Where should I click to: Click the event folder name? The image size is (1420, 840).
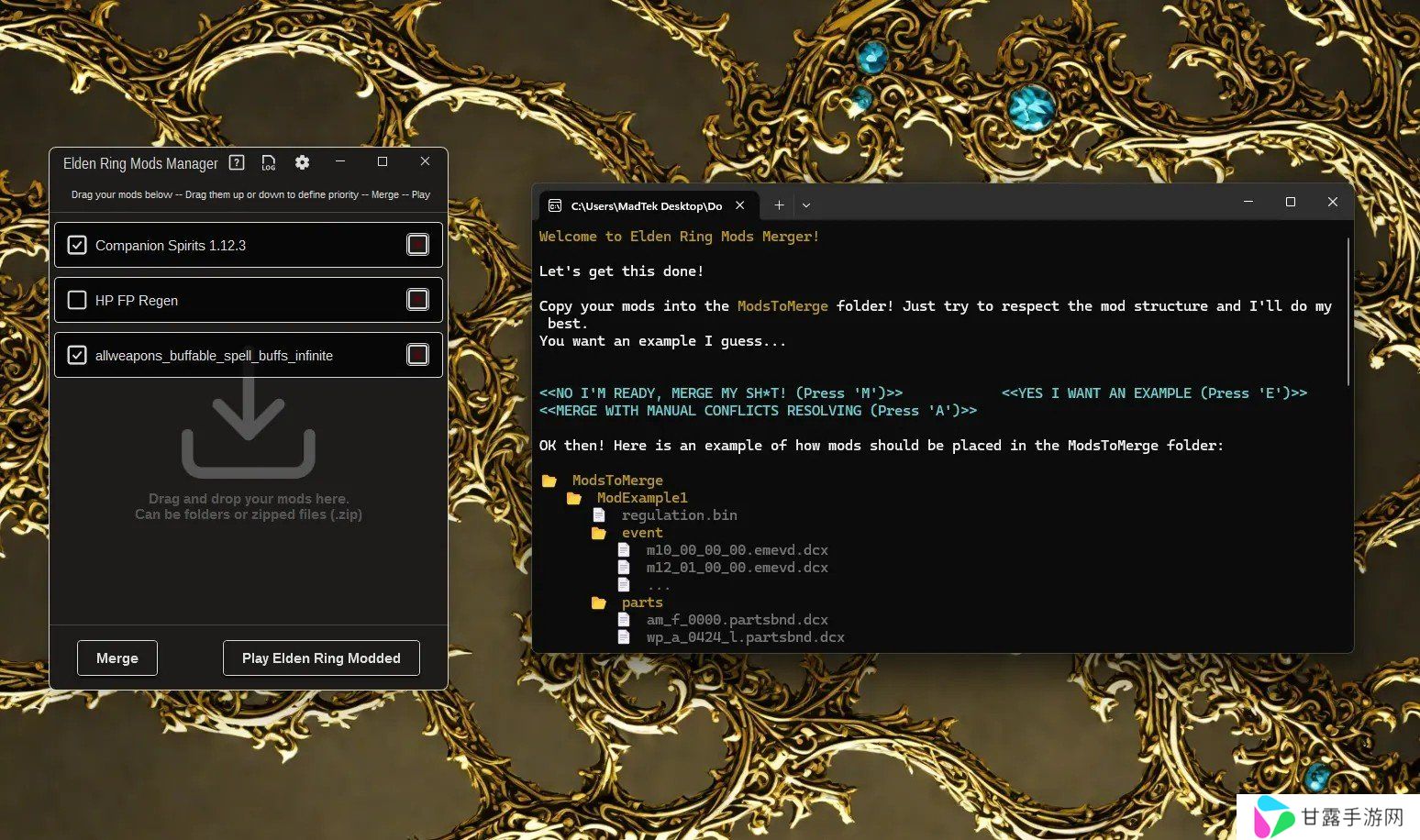(642, 533)
